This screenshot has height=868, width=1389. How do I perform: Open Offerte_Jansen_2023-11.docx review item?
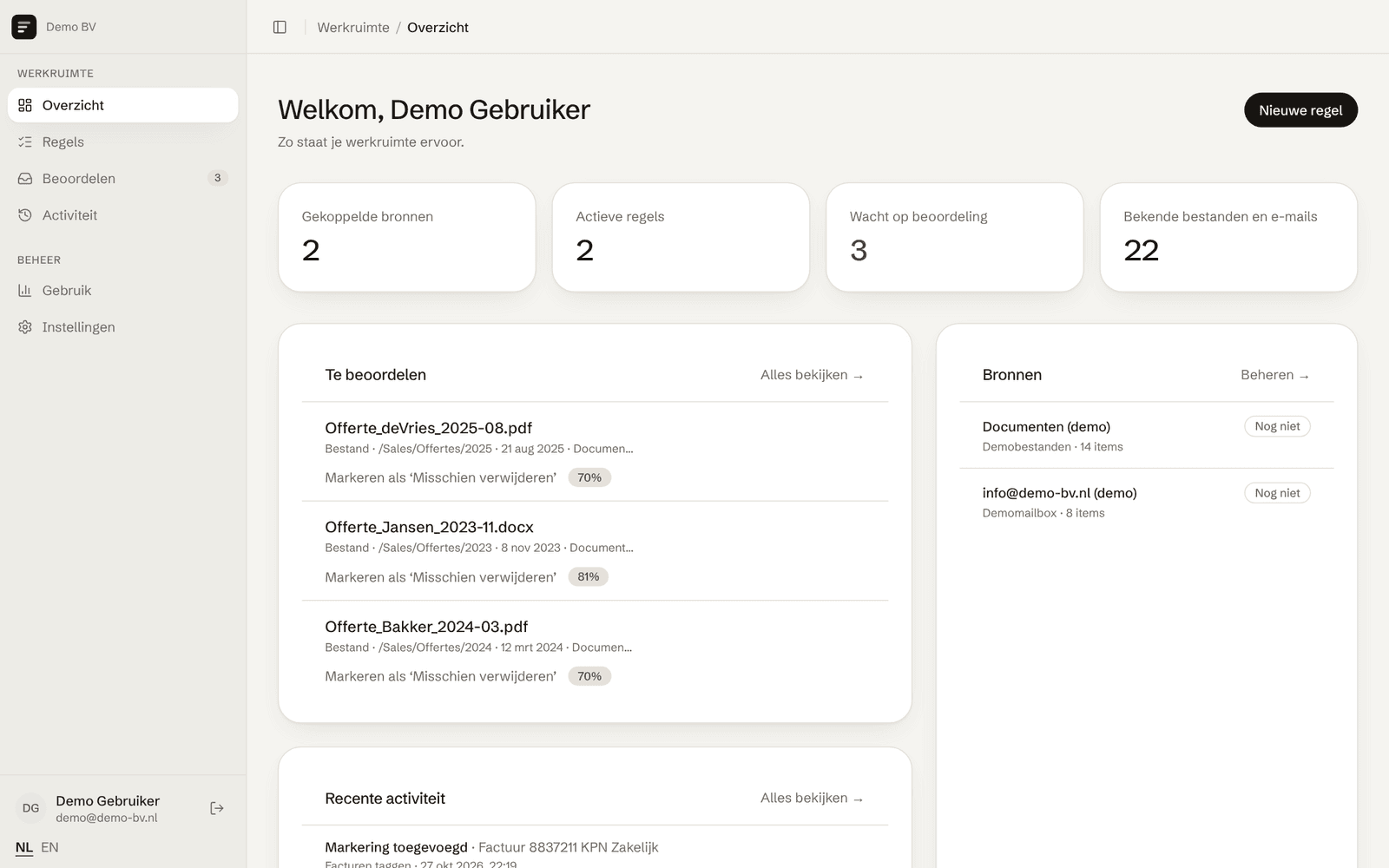(x=595, y=551)
